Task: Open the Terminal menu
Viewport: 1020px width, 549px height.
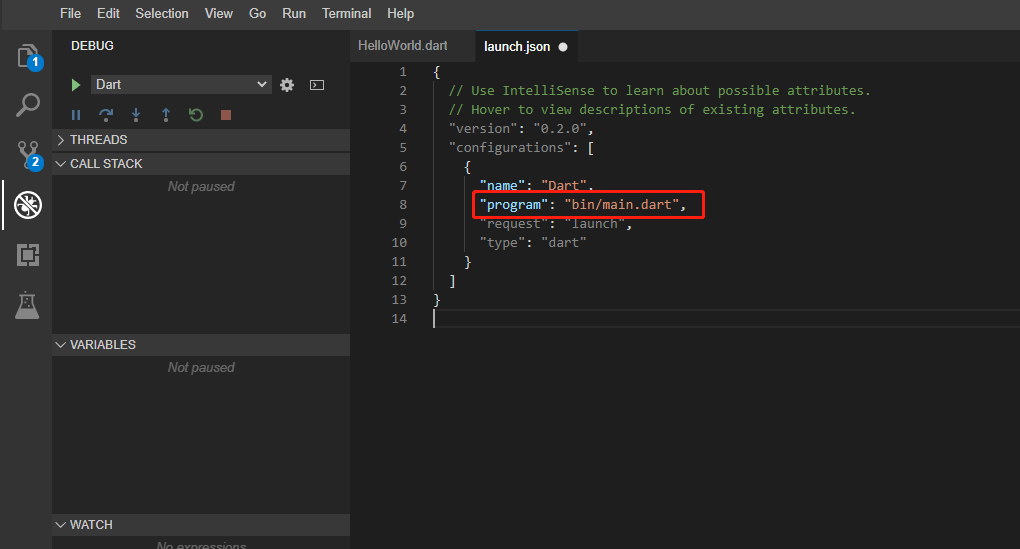Action: [347, 14]
